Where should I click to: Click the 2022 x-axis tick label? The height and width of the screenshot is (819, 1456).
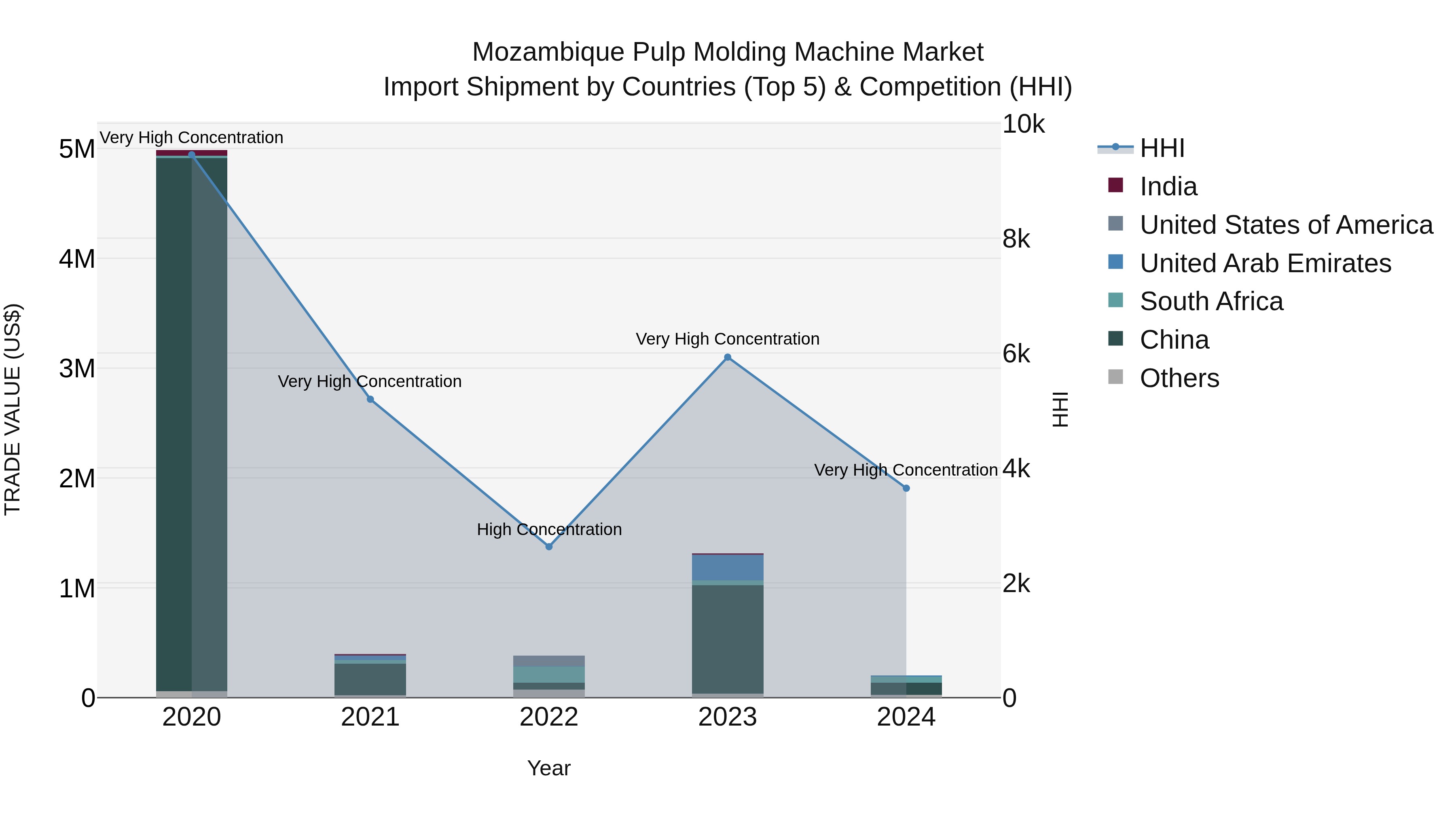click(549, 717)
